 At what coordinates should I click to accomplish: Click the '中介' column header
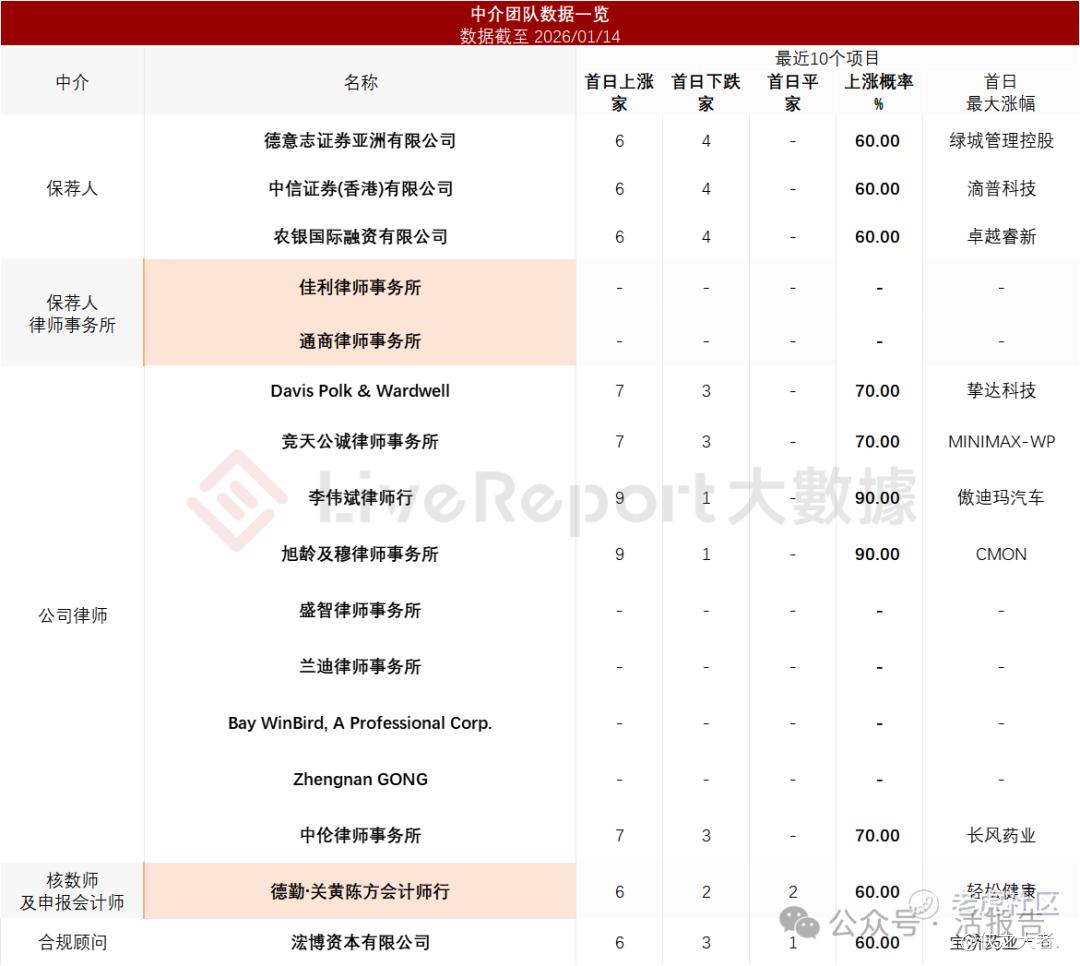click(72, 83)
